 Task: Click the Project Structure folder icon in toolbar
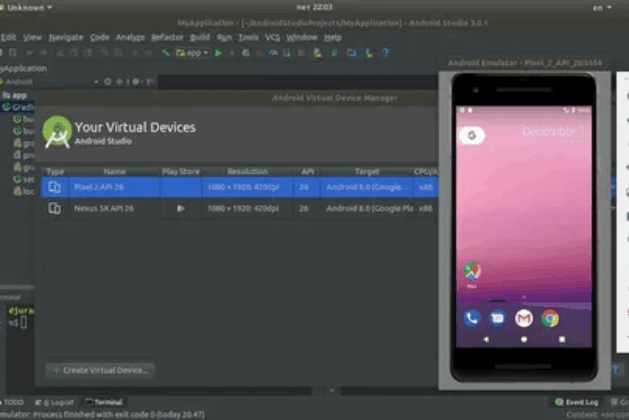[x=352, y=53]
